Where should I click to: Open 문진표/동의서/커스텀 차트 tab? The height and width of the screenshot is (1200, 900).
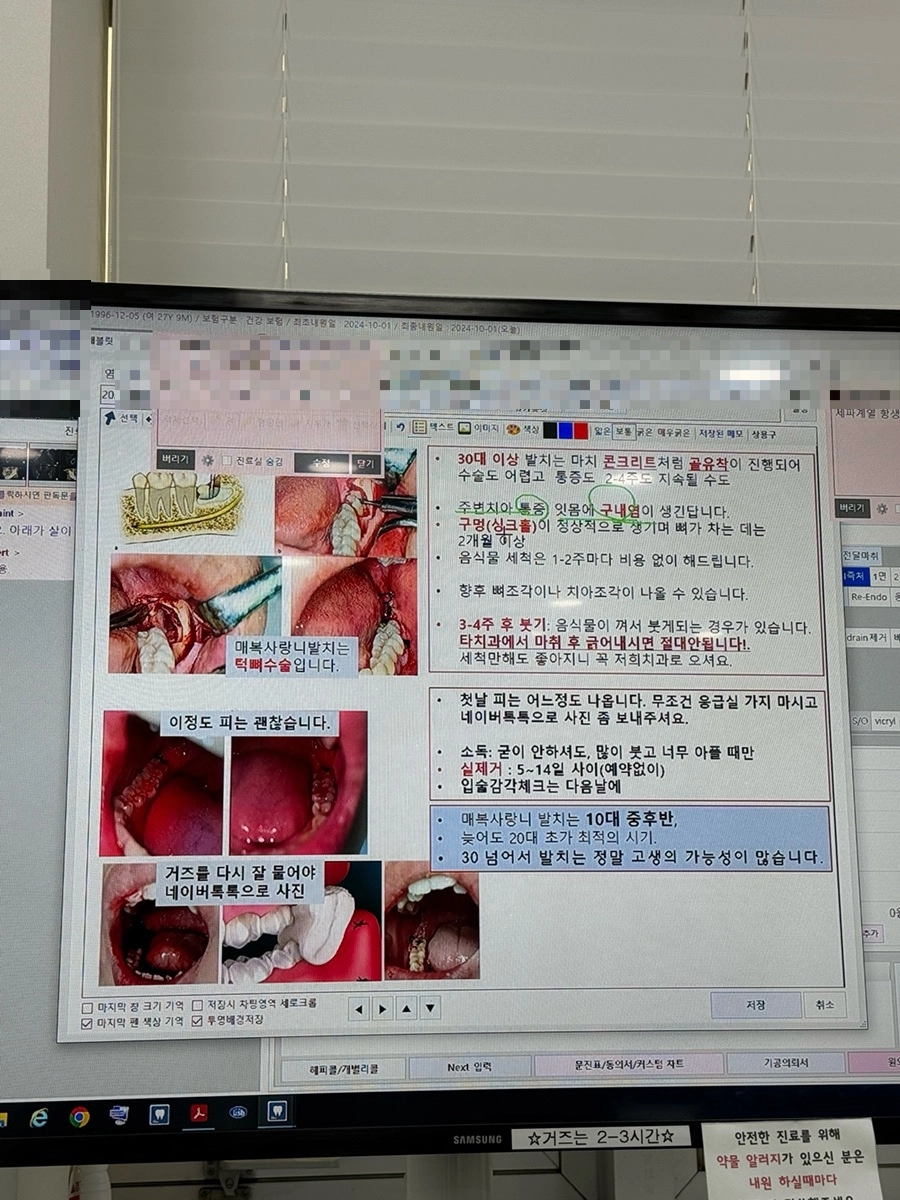click(628, 1065)
